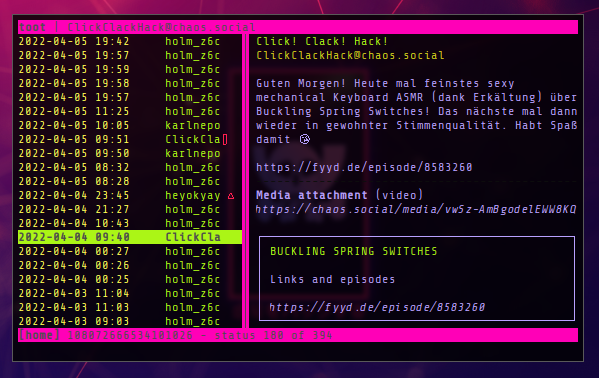Click the red marker beside ClickCla at 09:51

pyautogui.click(x=225, y=140)
